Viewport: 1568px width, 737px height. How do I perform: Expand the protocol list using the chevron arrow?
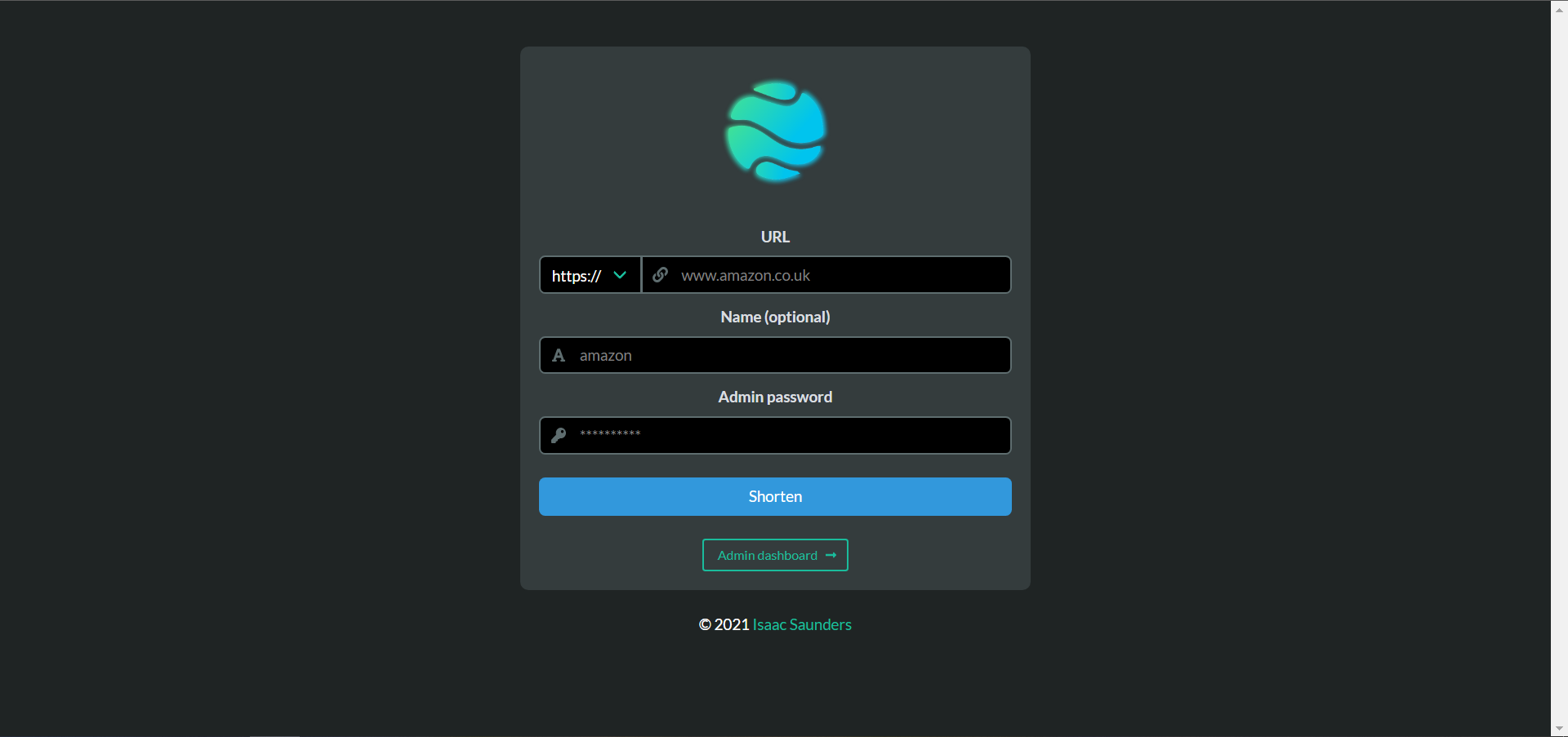tap(620, 275)
